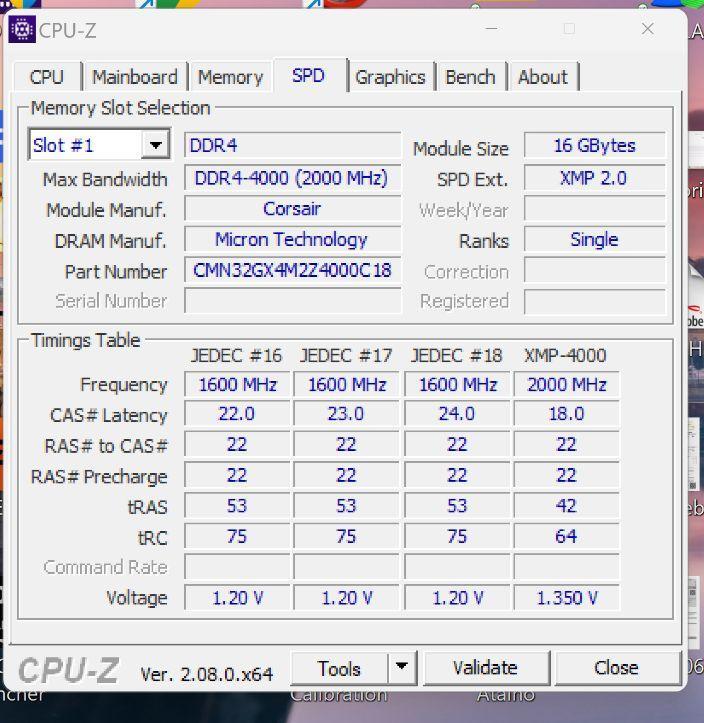Click CAS# Latency 22.0 cell
Image resolution: width=704 pixels, height=723 pixels.
(x=237, y=414)
